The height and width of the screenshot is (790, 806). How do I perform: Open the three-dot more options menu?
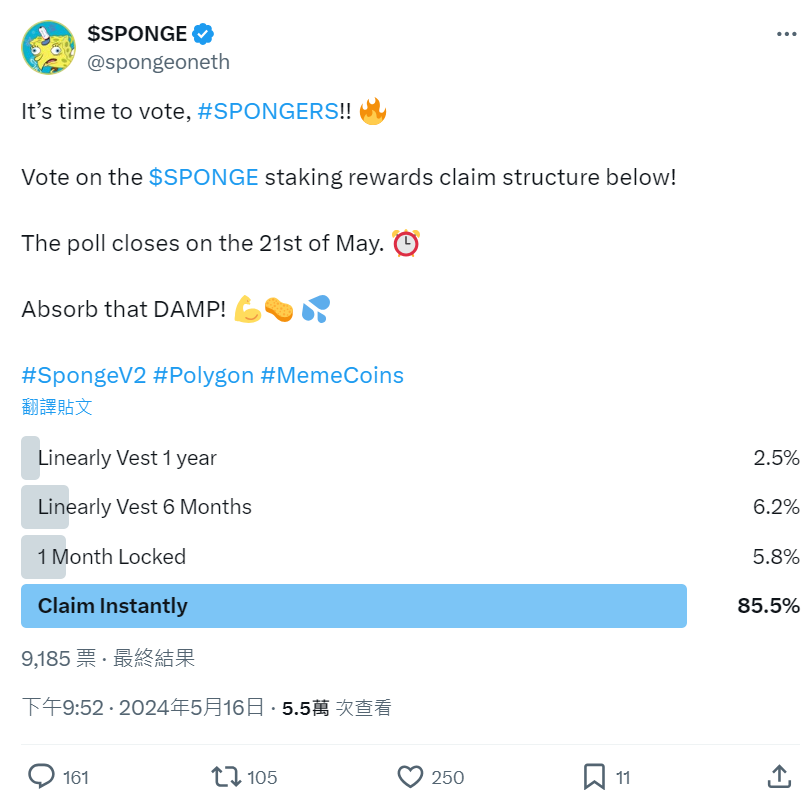[x=787, y=34]
